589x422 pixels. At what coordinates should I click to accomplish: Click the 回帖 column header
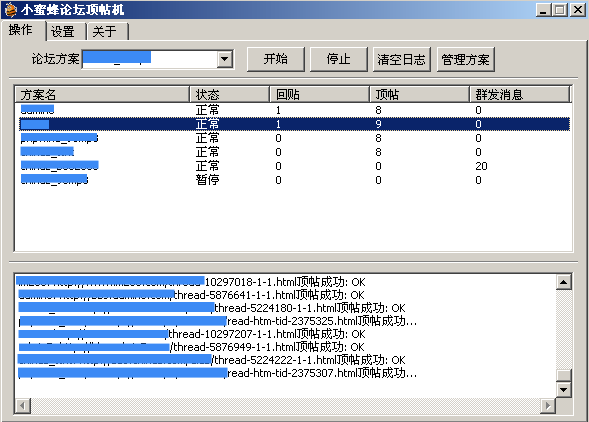click(x=320, y=94)
